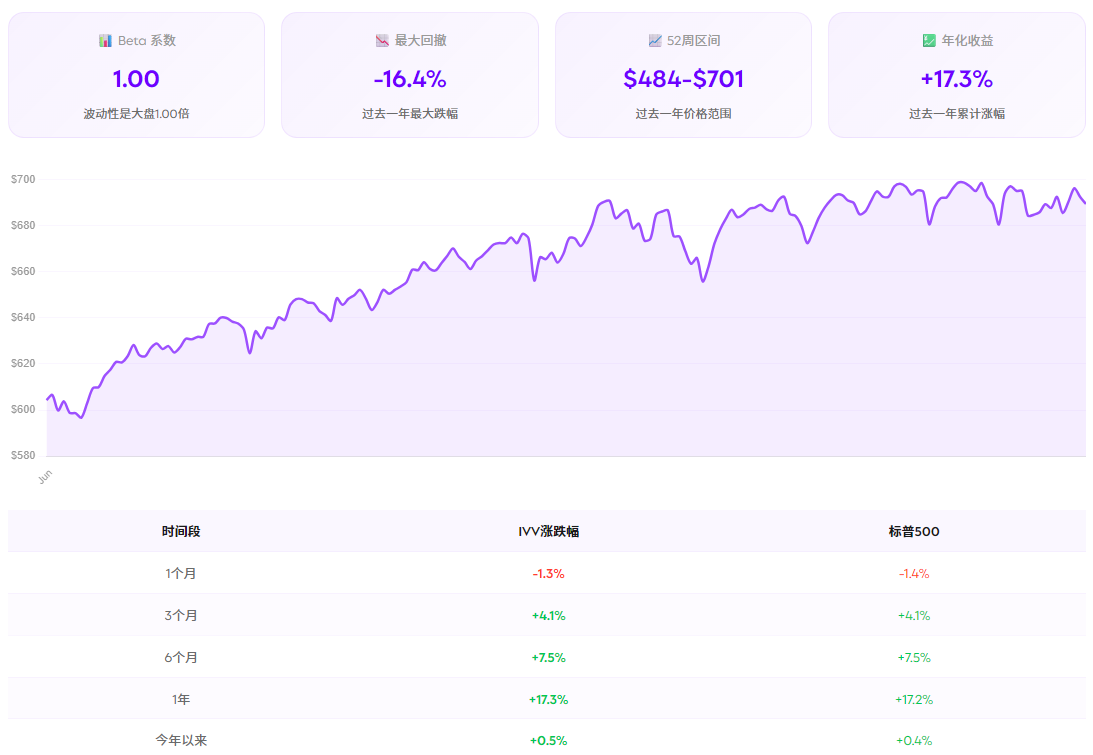Screen dimensions: 1093x755
Task: Expand the 1年 row details
Action: (x=546, y=700)
